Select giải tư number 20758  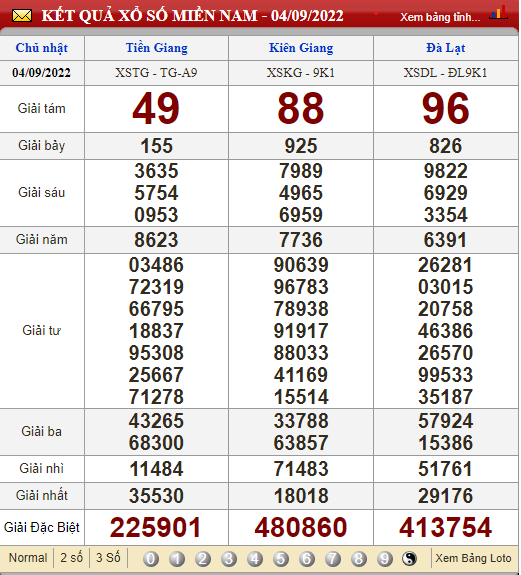(445, 309)
